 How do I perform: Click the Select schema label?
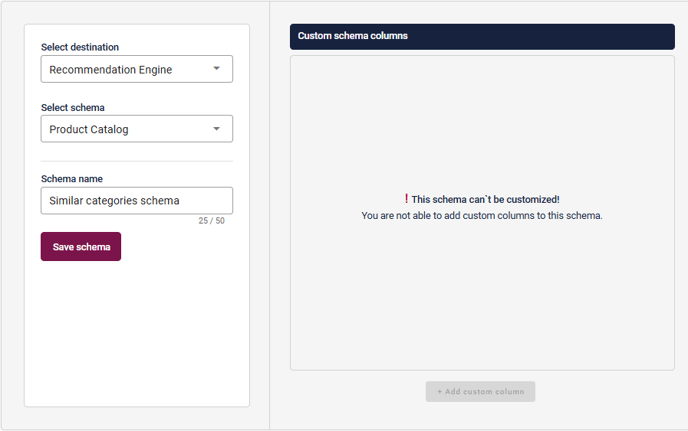[72, 107]
